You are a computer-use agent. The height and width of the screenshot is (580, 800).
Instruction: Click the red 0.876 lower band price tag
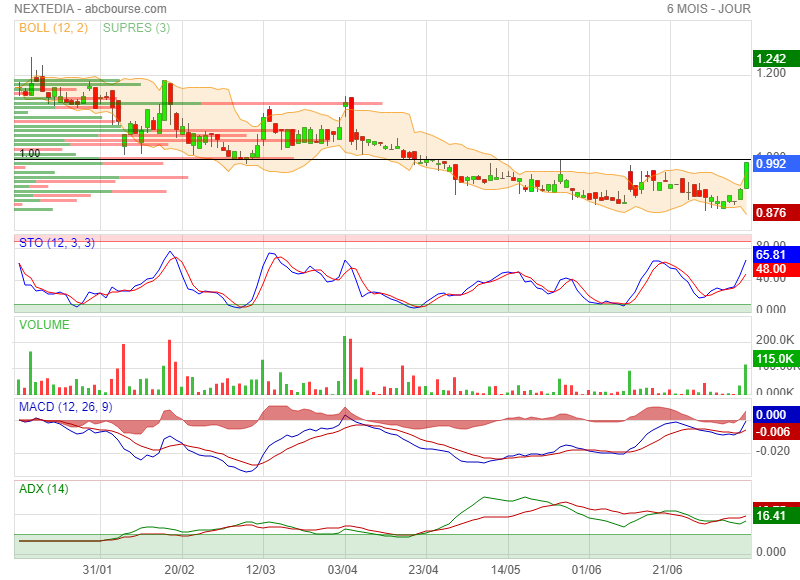(771, 213)
